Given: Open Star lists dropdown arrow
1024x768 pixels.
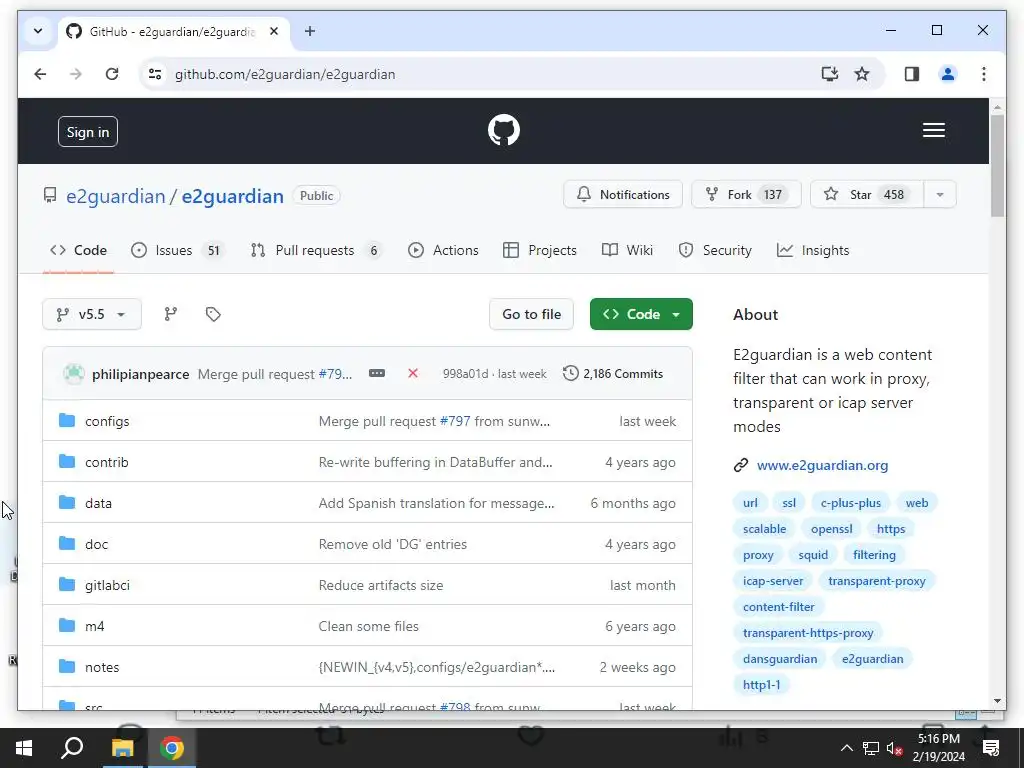Looking at the screenshot, I should (940, 195).
